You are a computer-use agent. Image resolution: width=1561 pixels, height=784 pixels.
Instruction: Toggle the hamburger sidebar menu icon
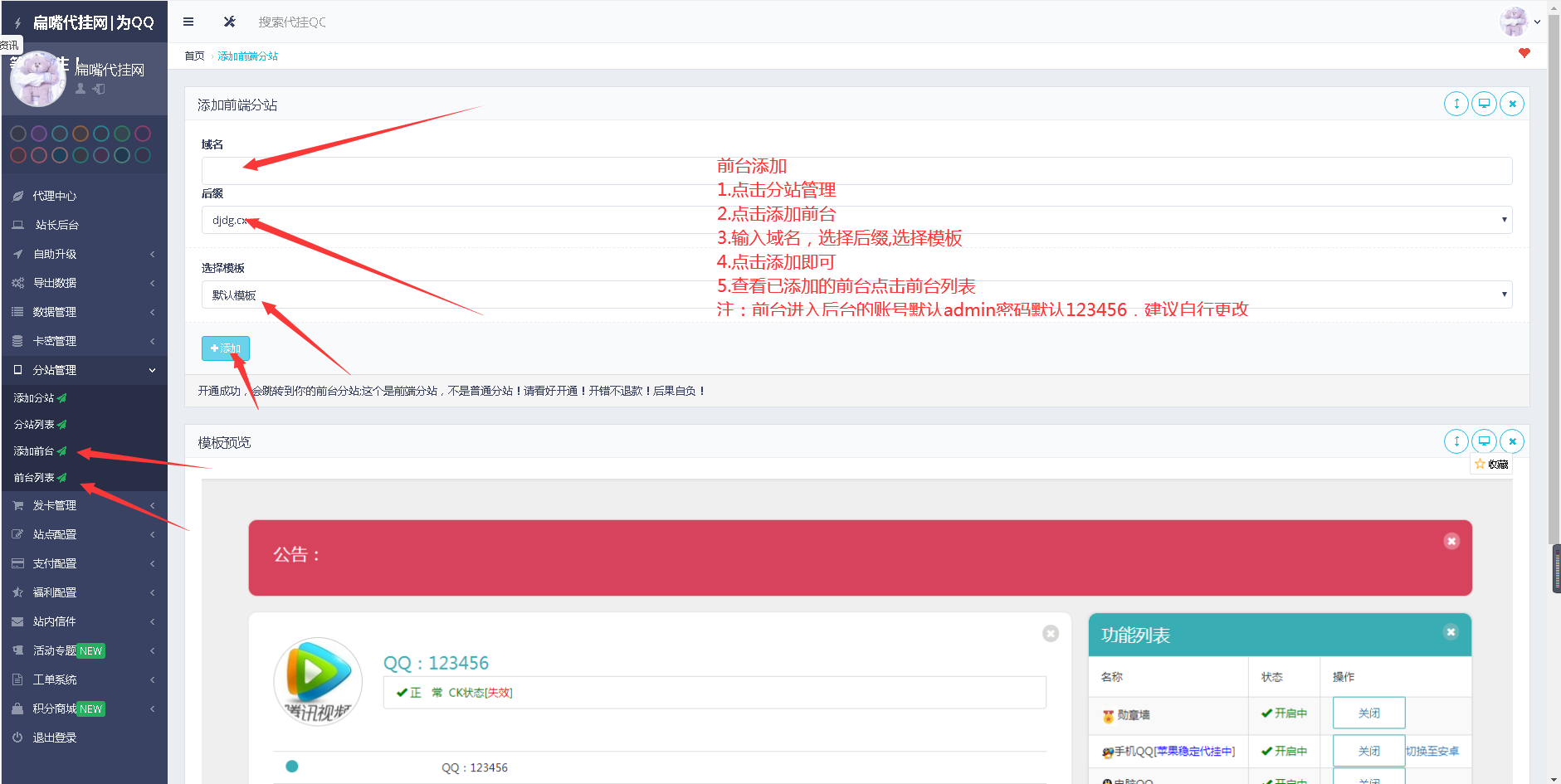[x=188, y=22]
